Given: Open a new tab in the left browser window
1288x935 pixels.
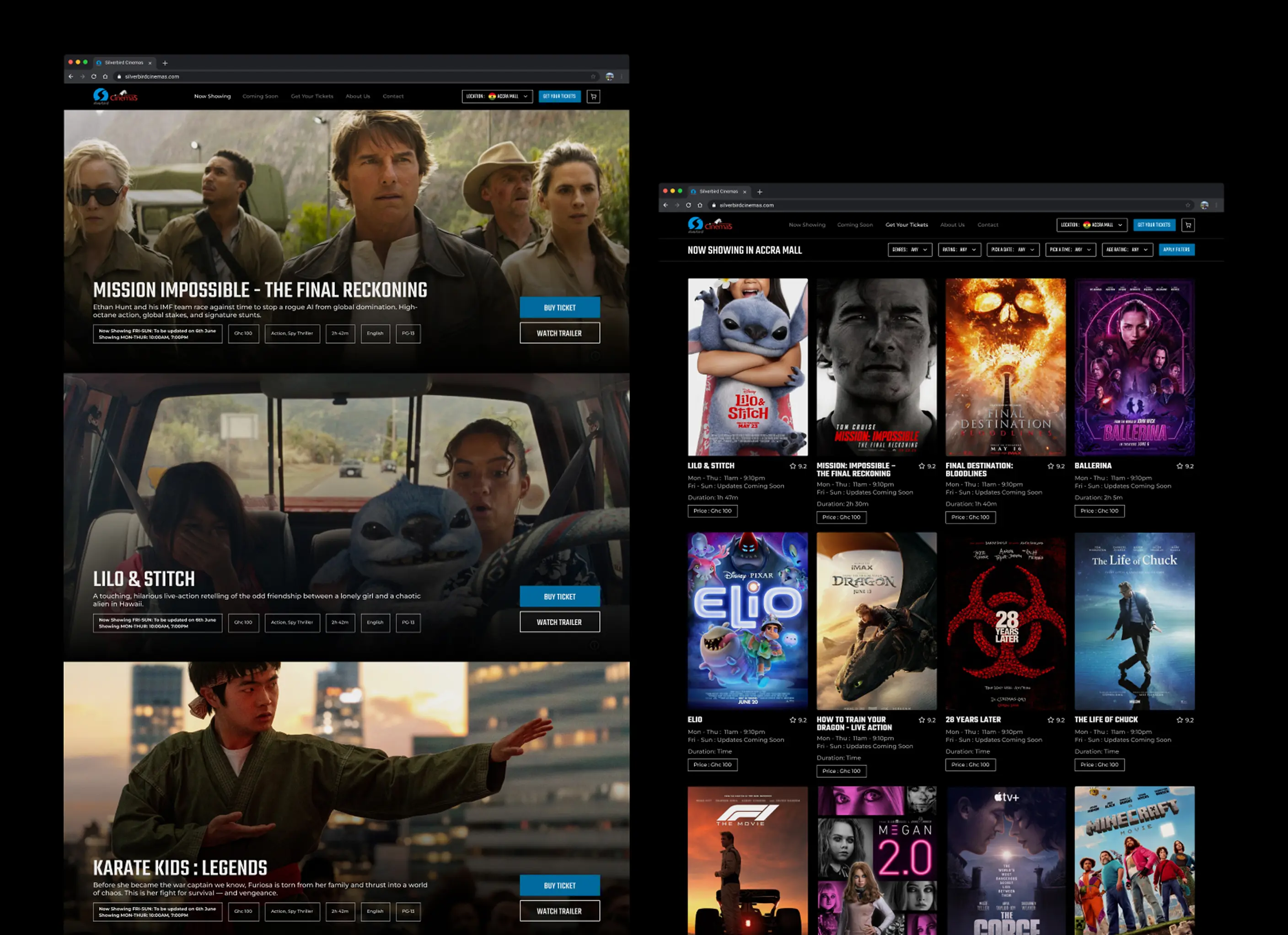Looking at the screenshot, I should (165, 63).
